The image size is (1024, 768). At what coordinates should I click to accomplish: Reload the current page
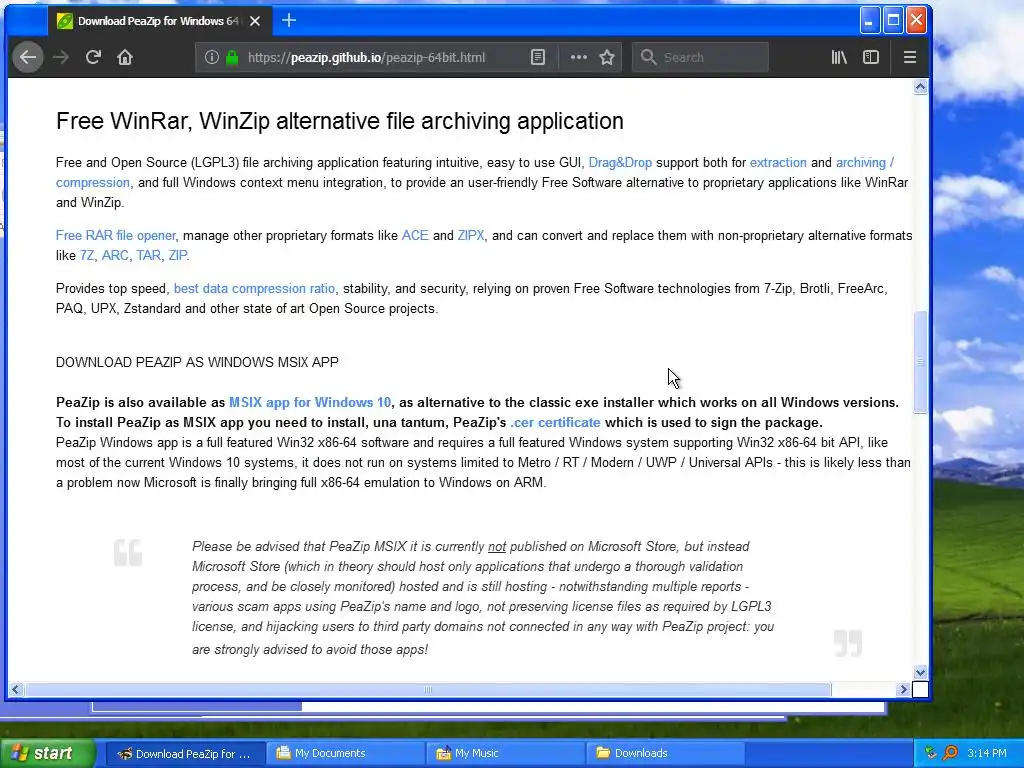pyautogui.click(x=93, y=57)
